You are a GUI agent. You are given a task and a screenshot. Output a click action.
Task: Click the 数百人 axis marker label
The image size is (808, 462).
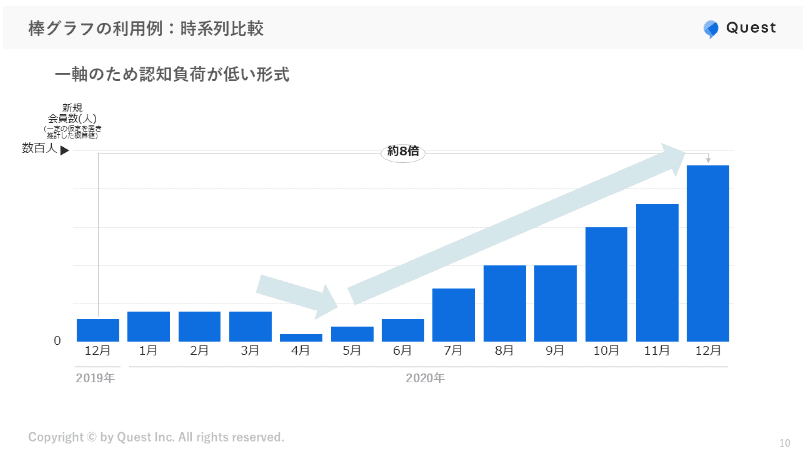point(39,149)
